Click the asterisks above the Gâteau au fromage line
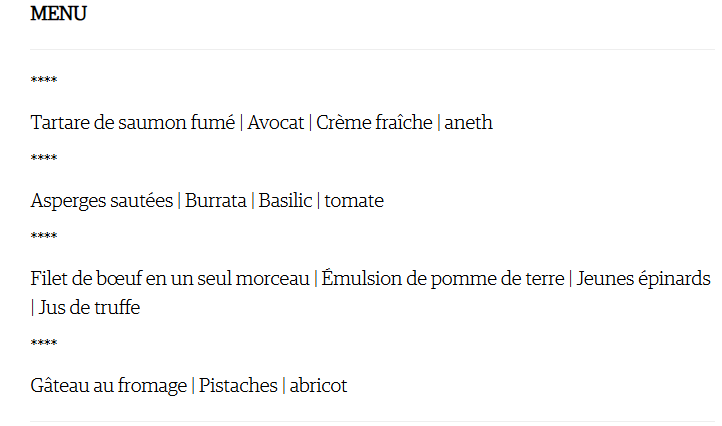The height and width of the screenshot is (426, 722). click(44, 343)
